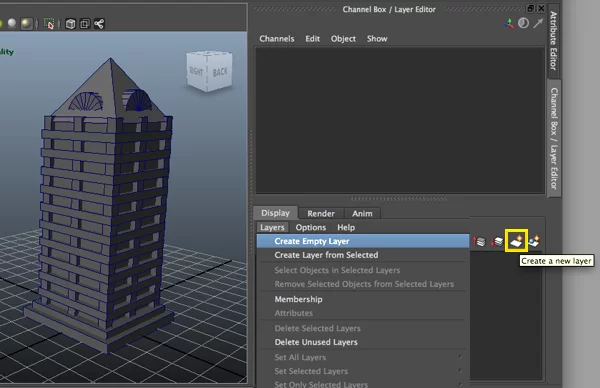Viewport: 600px width, 388px height.
Task: Click create layer and assign selected icon
Action: [534, 241]
